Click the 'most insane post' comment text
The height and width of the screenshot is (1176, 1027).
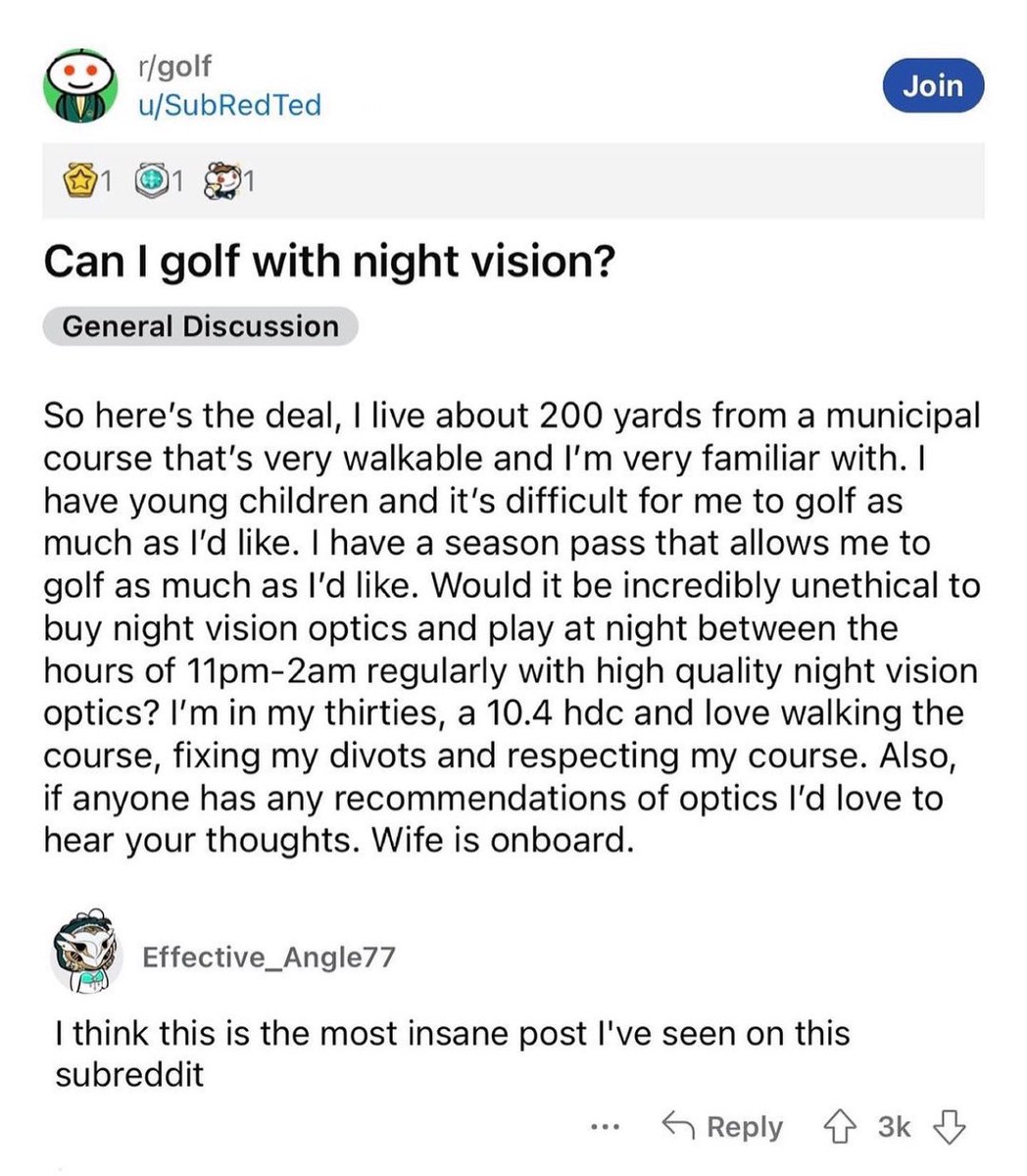(452, 1053)
